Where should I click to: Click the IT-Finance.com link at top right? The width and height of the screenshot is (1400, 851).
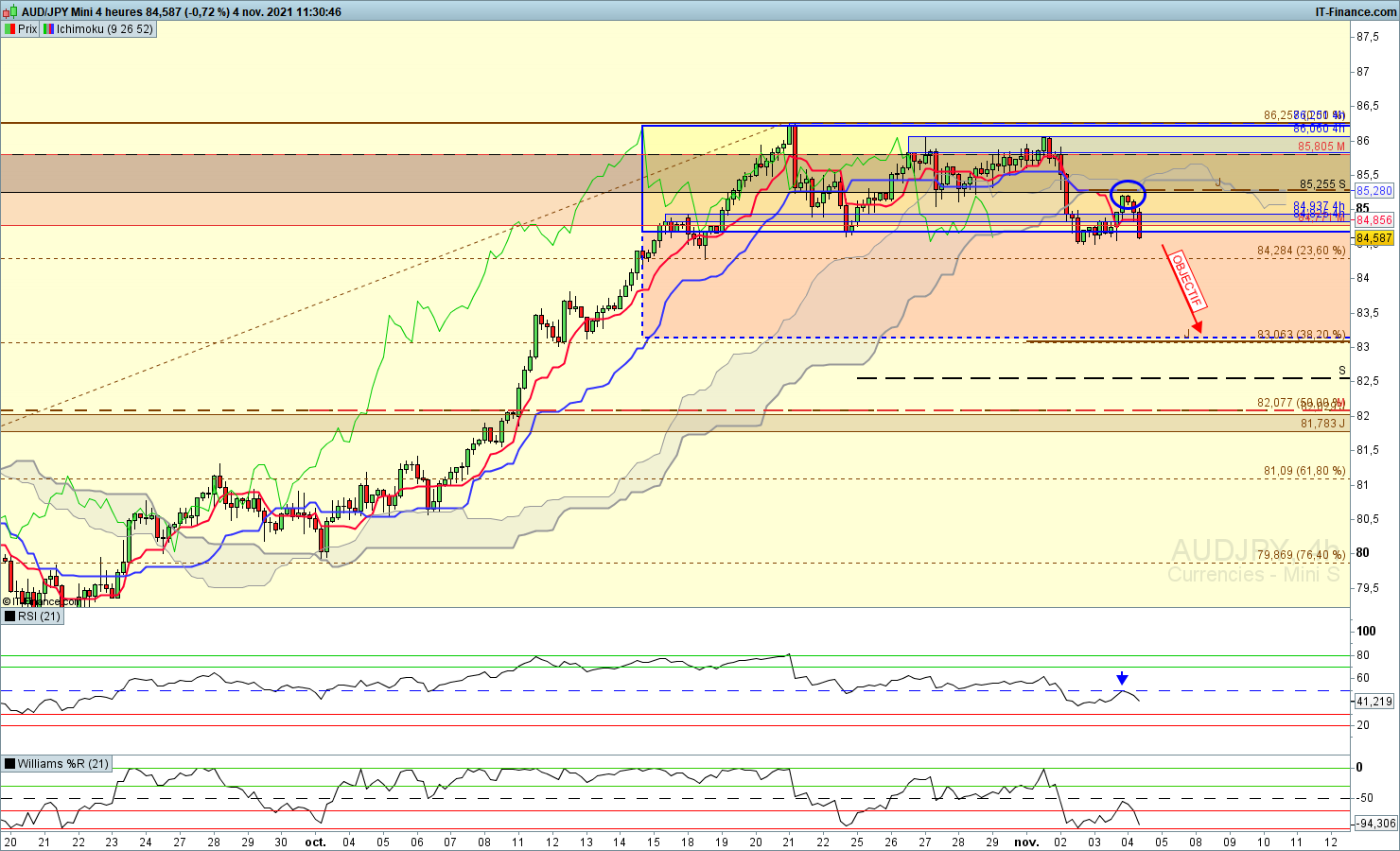pos(1355,12)
